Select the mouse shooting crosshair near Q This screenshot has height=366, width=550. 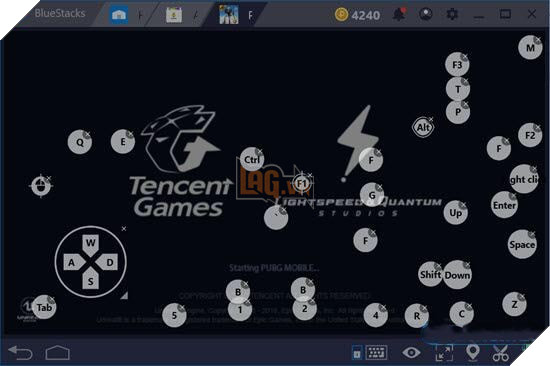pos(40,186)
